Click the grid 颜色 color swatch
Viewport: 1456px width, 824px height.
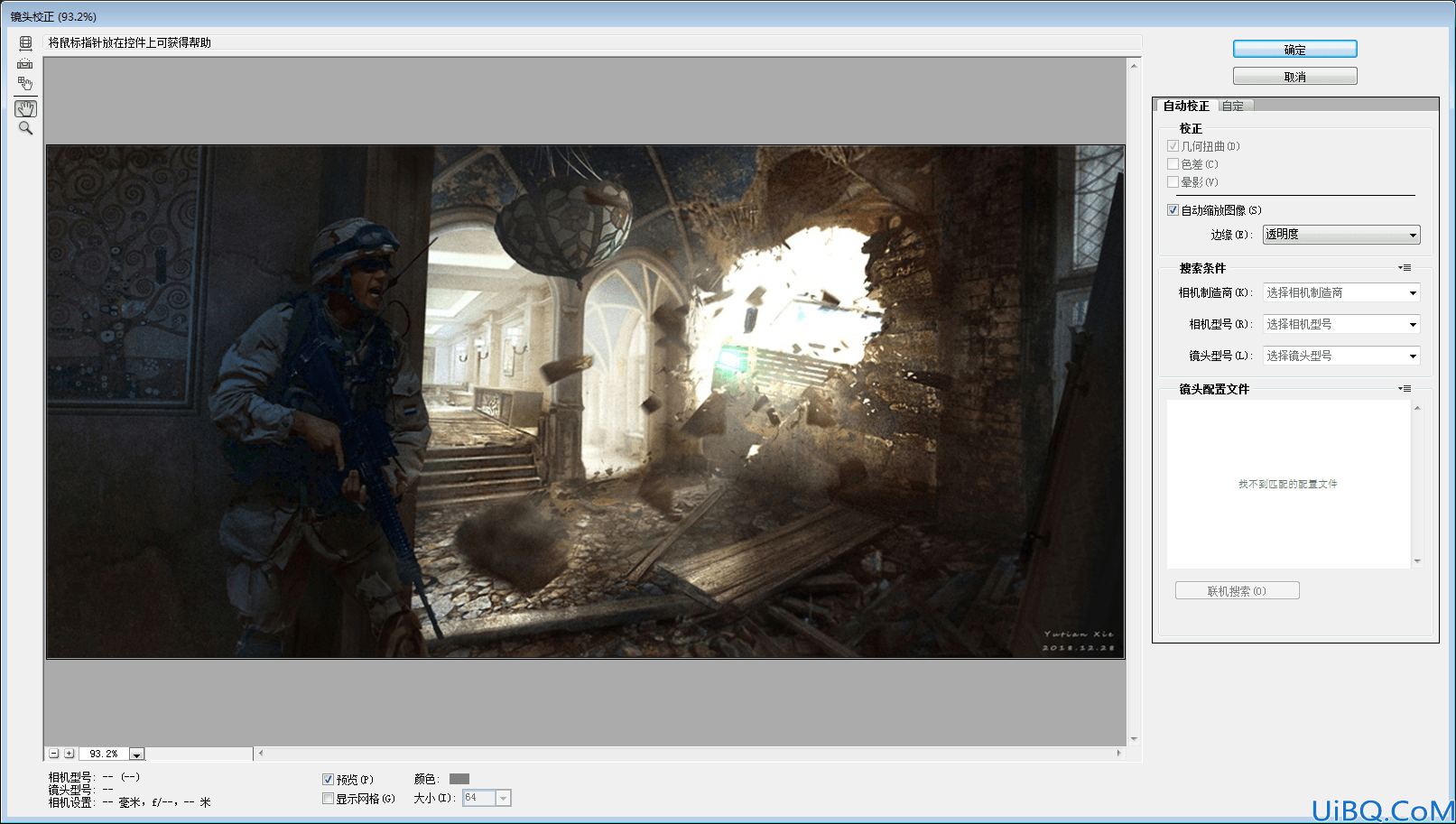[x=459, y=779]
